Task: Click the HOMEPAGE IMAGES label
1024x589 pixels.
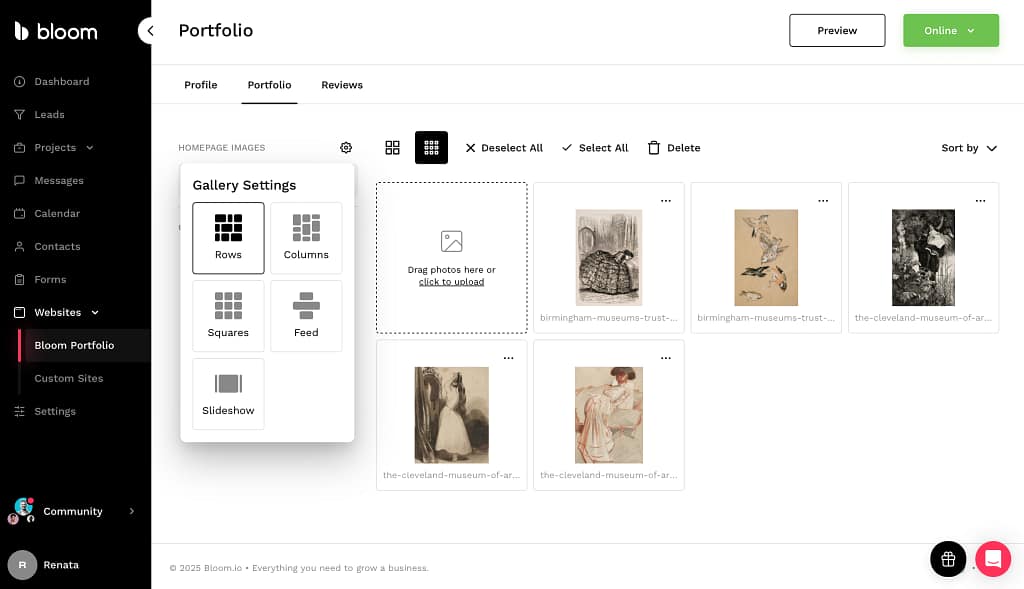Action: tap(221, 148)
